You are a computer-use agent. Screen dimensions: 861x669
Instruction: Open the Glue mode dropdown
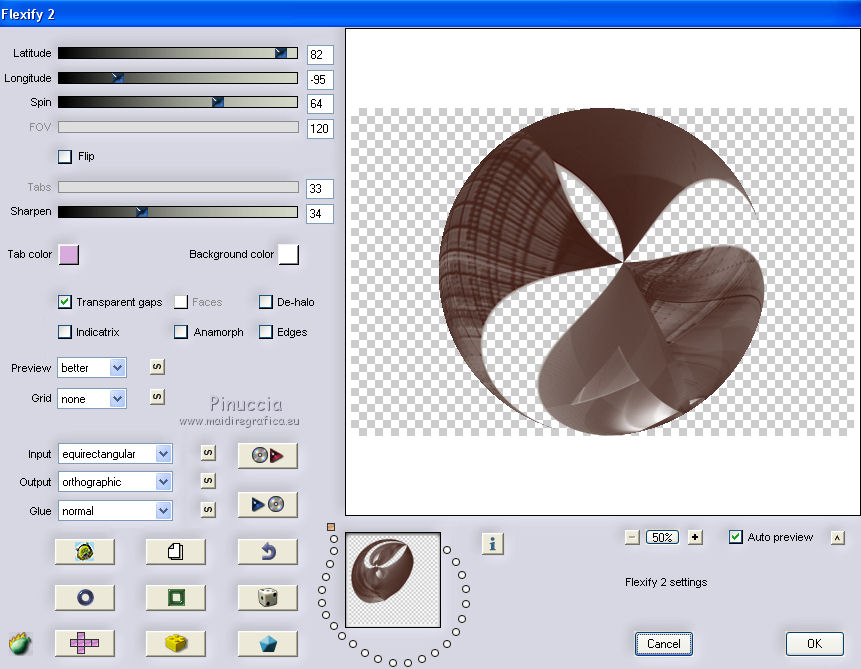(115, 511)
